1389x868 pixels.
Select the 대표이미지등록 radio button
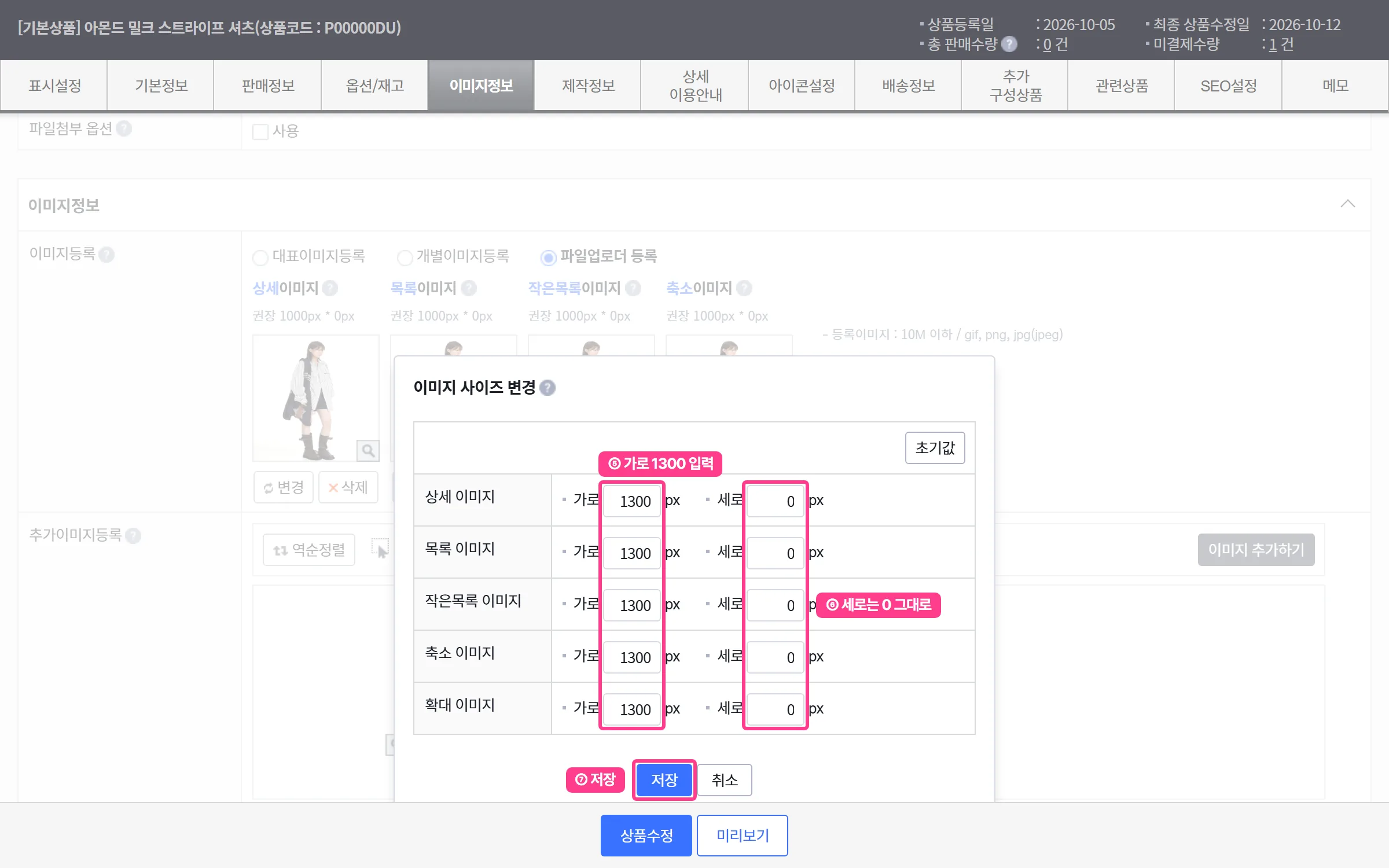[260, 257]
